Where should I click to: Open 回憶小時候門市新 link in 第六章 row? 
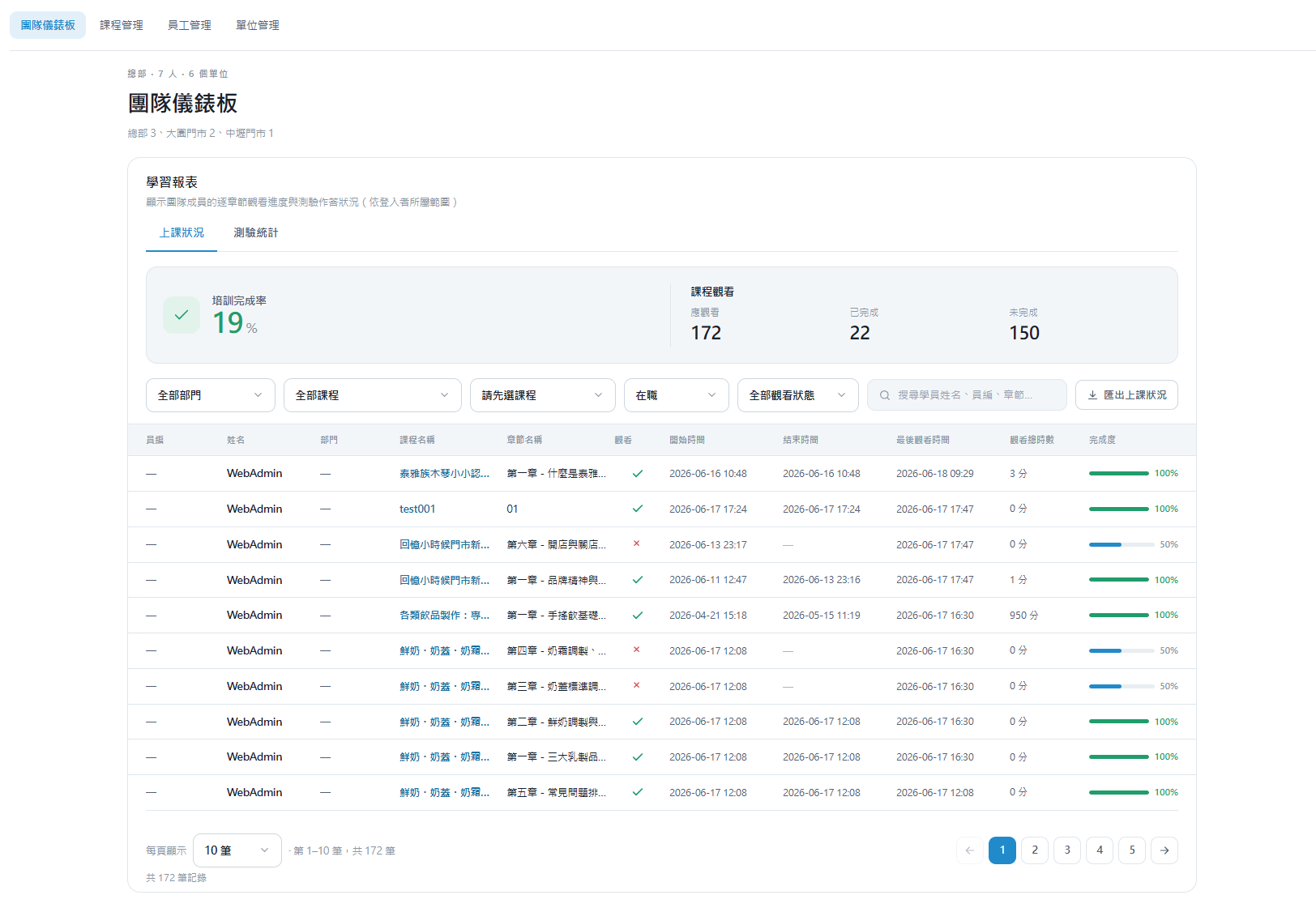point(444,544)
